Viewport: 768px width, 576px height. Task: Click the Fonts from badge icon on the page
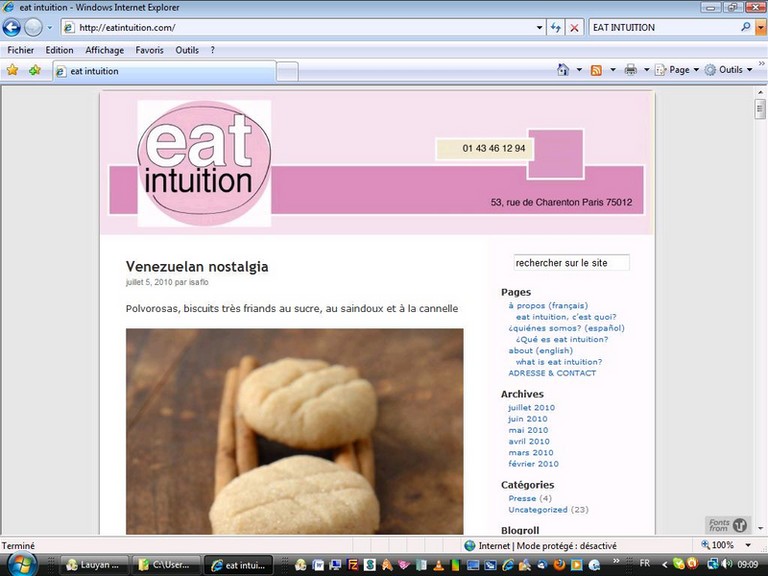[727, 525]
